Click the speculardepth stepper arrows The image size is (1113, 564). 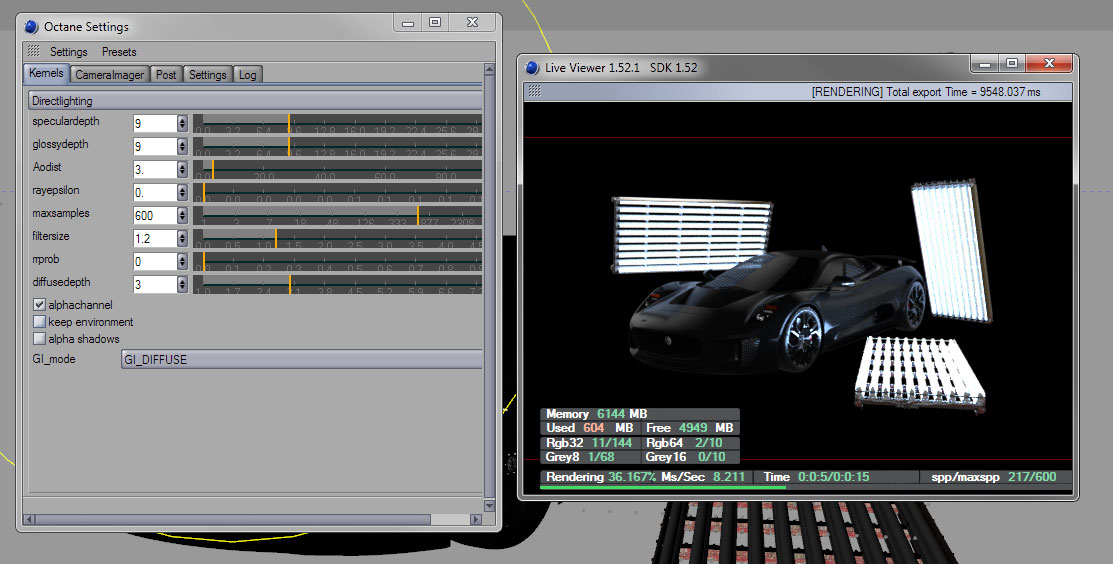(182, 123)
